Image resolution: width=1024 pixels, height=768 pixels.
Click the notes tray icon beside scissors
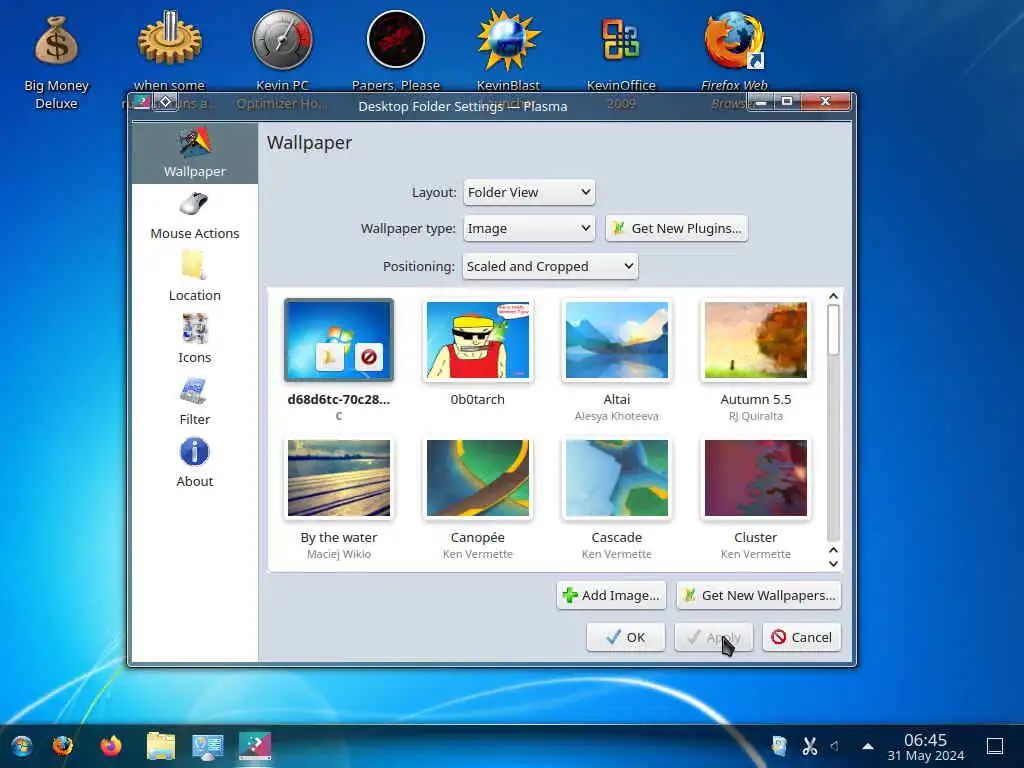pyautogui.click(x=778, y=746)
